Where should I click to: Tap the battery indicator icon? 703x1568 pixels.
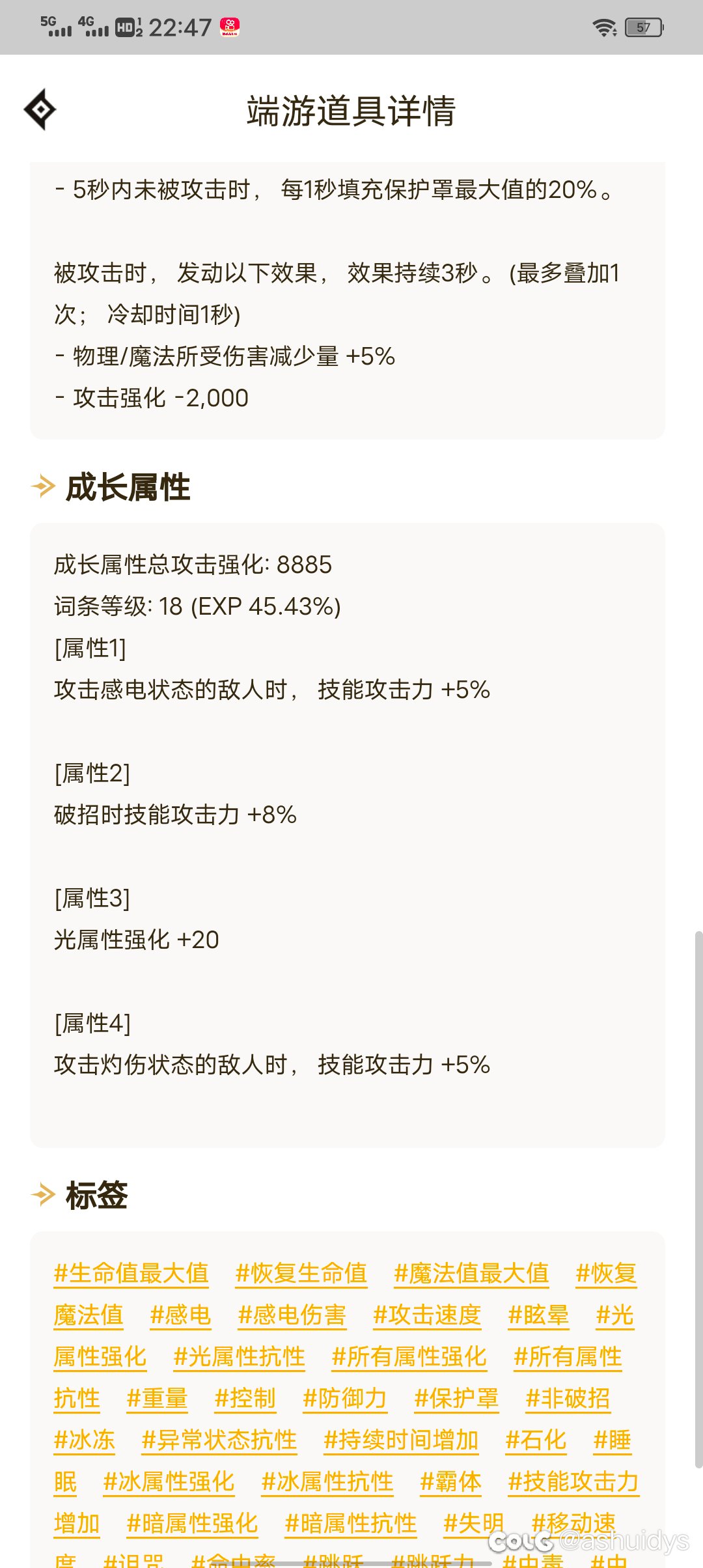pyautogui.click(x=643, y=27)
